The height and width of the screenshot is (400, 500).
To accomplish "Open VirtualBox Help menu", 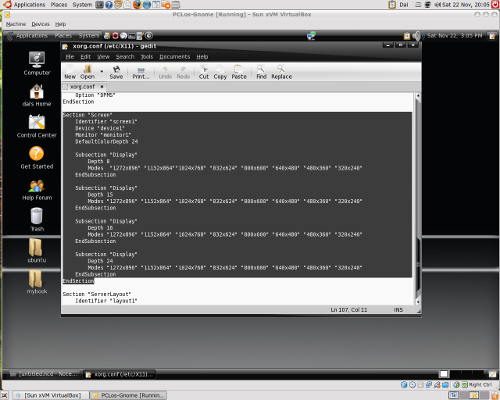I will pos(60,24).
